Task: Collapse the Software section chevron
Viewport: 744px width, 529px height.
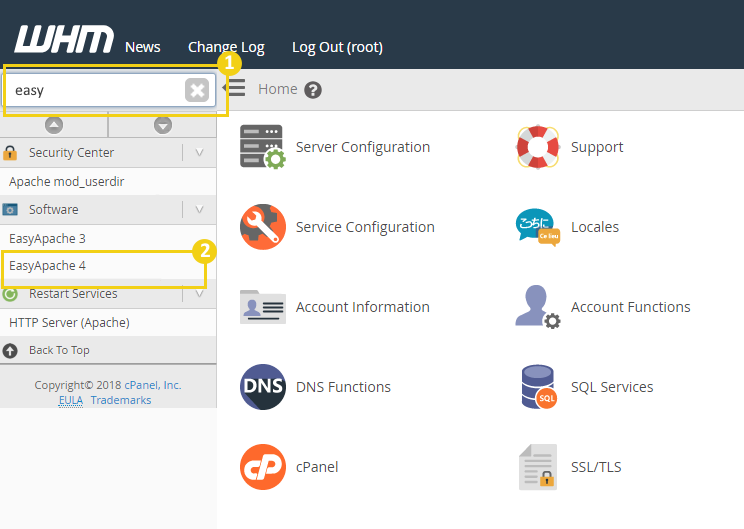Action: tap(199, 209)
